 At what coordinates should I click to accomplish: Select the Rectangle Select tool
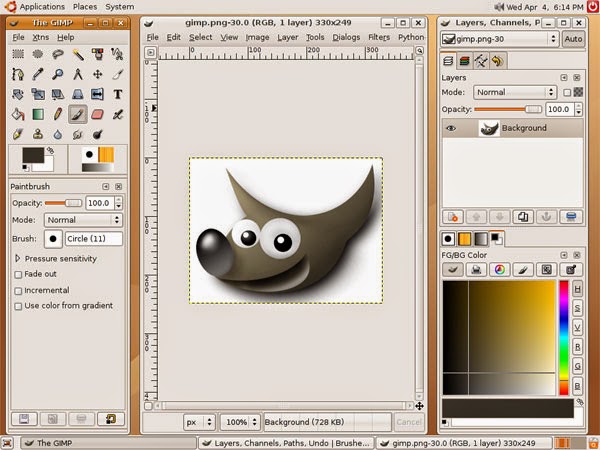tap(18, 54)
